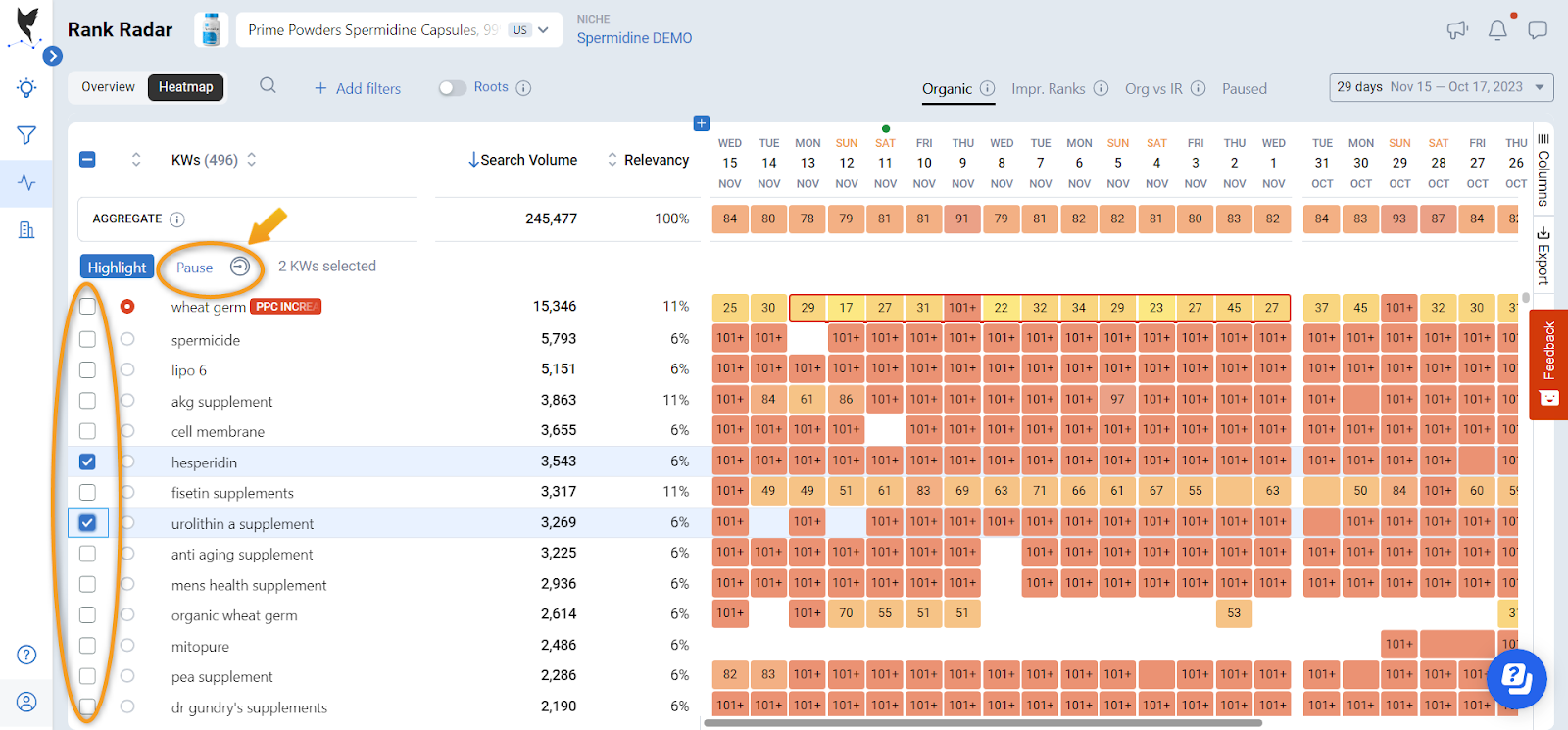Toggle the Roots switch
Screen dimensions: 1568x730
(x=452, y=88)
